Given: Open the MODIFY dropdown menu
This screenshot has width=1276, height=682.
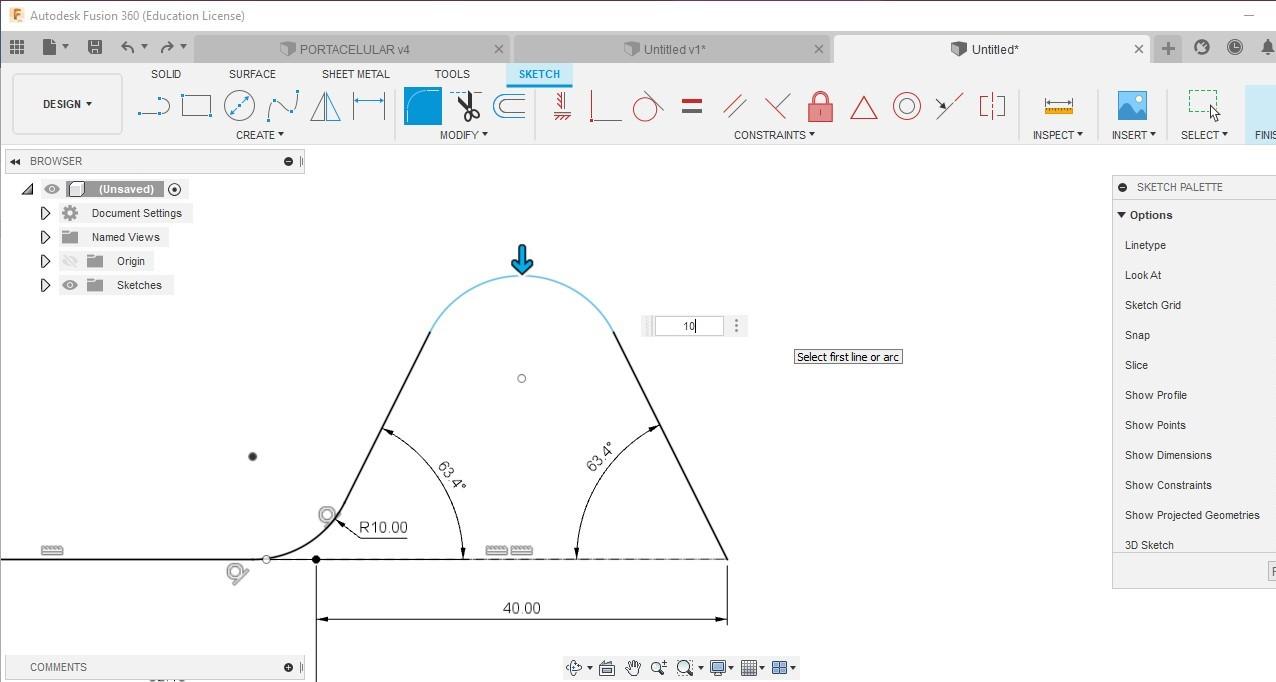Looking at the screenshot, I should pos(463,135).
